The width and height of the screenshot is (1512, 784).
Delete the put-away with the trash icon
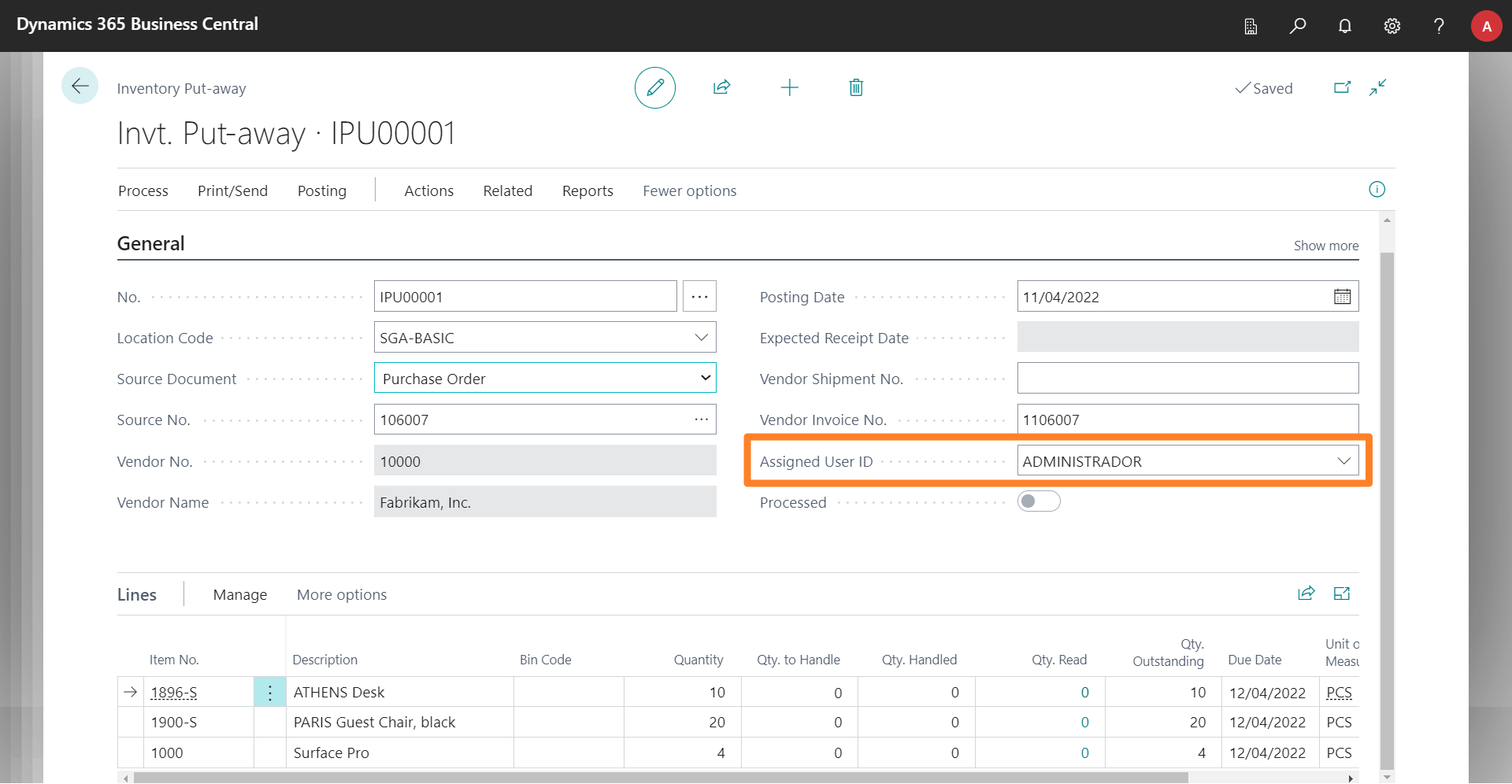856,87
